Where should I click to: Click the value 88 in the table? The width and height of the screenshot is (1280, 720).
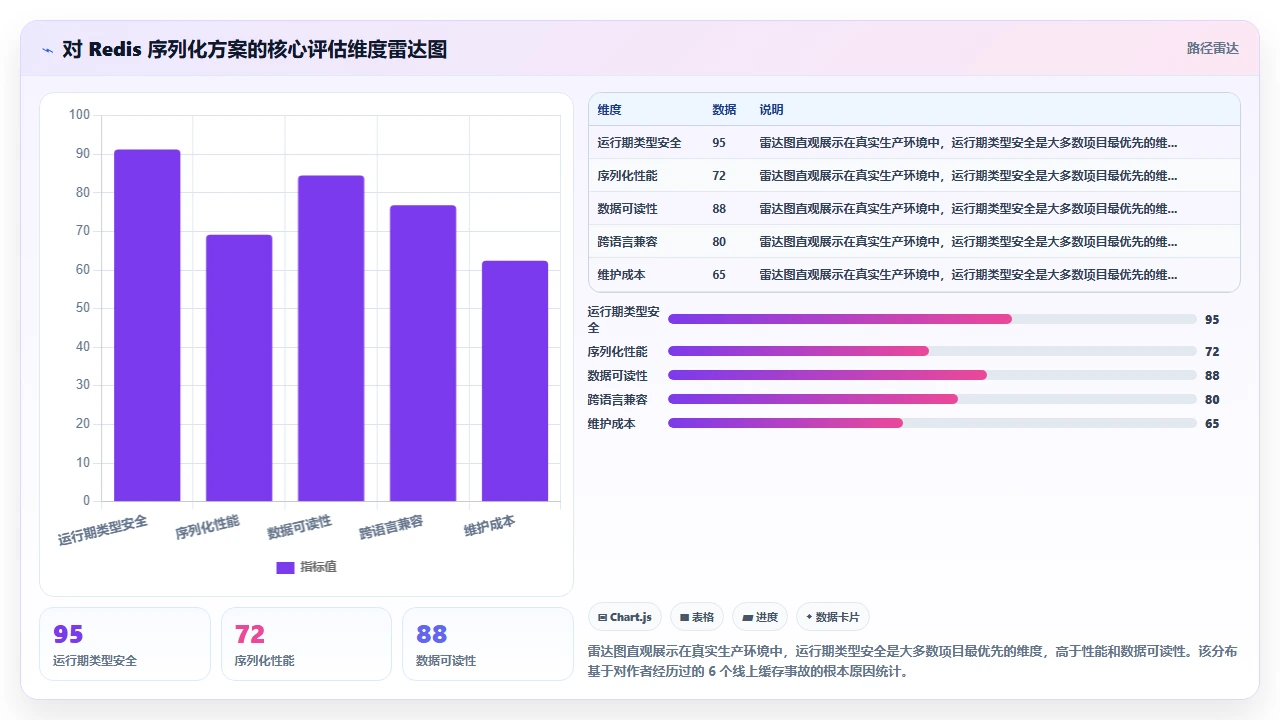(719, 208)
